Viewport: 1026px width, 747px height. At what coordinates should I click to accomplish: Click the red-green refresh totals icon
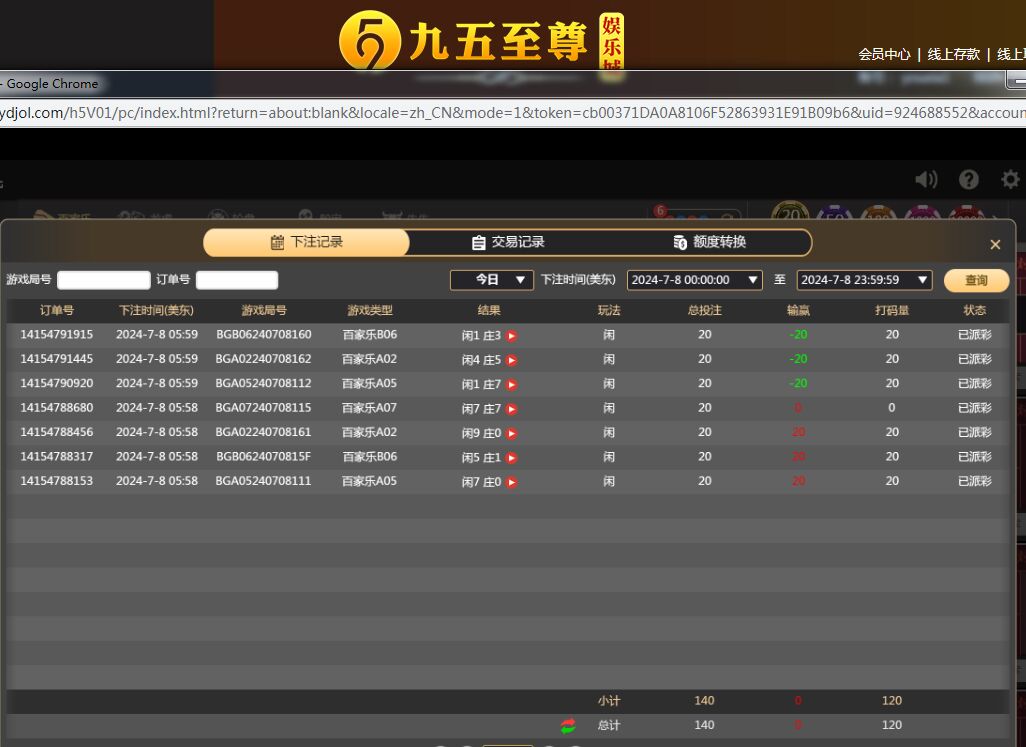[x=568, y=725]
